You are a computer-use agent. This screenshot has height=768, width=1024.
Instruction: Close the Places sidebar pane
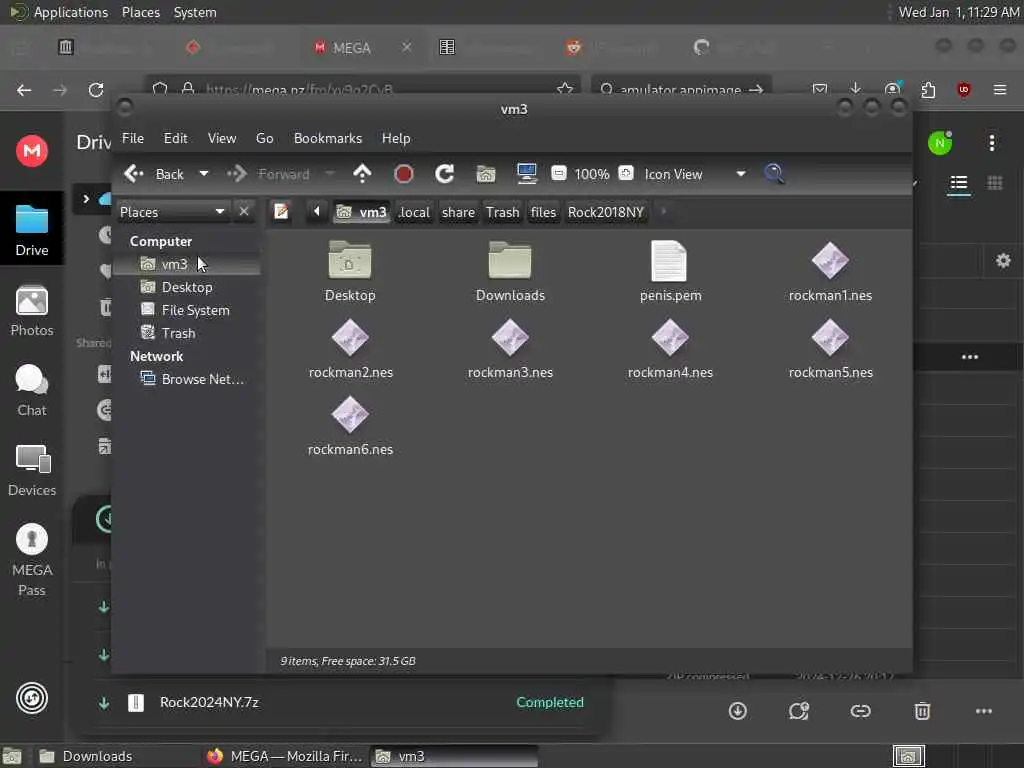tap(244, 212)
